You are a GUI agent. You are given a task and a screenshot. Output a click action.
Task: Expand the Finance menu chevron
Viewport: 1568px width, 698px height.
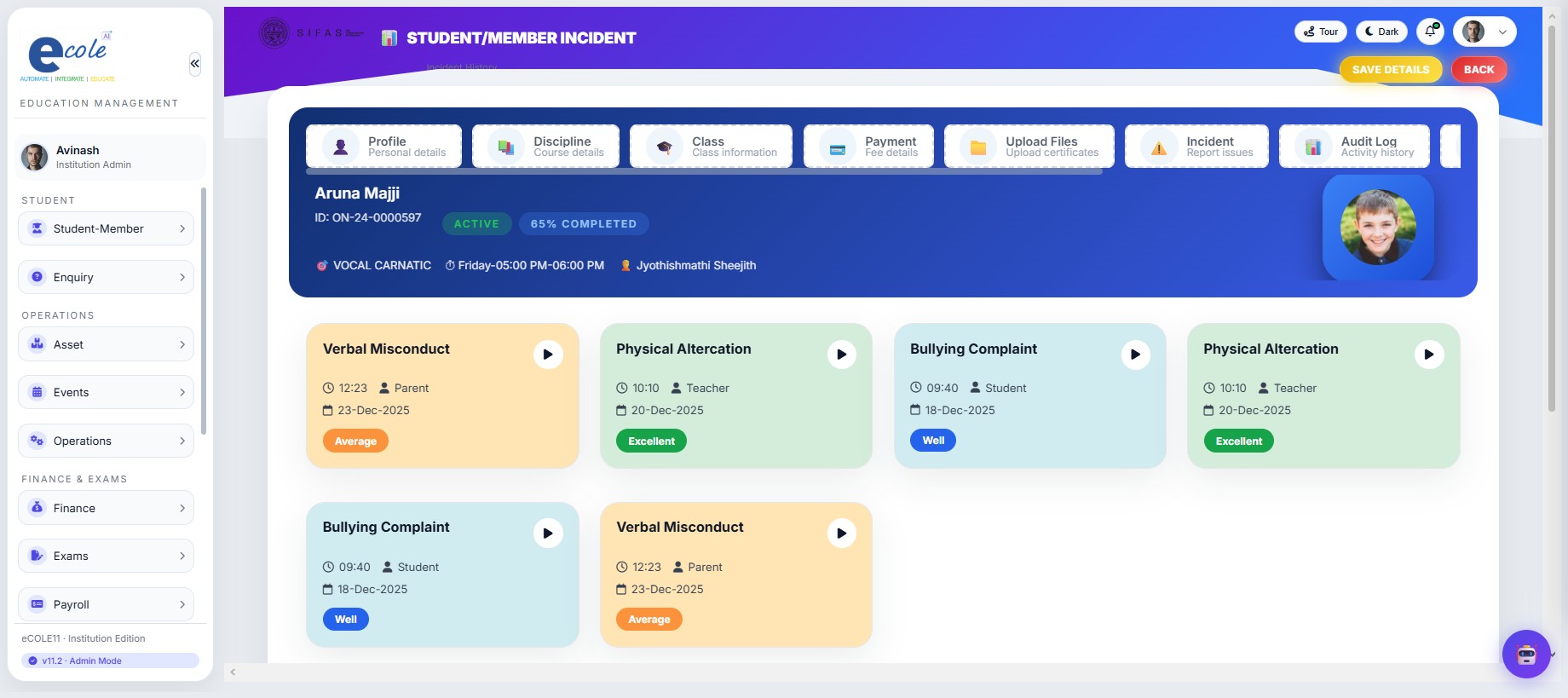182,508
